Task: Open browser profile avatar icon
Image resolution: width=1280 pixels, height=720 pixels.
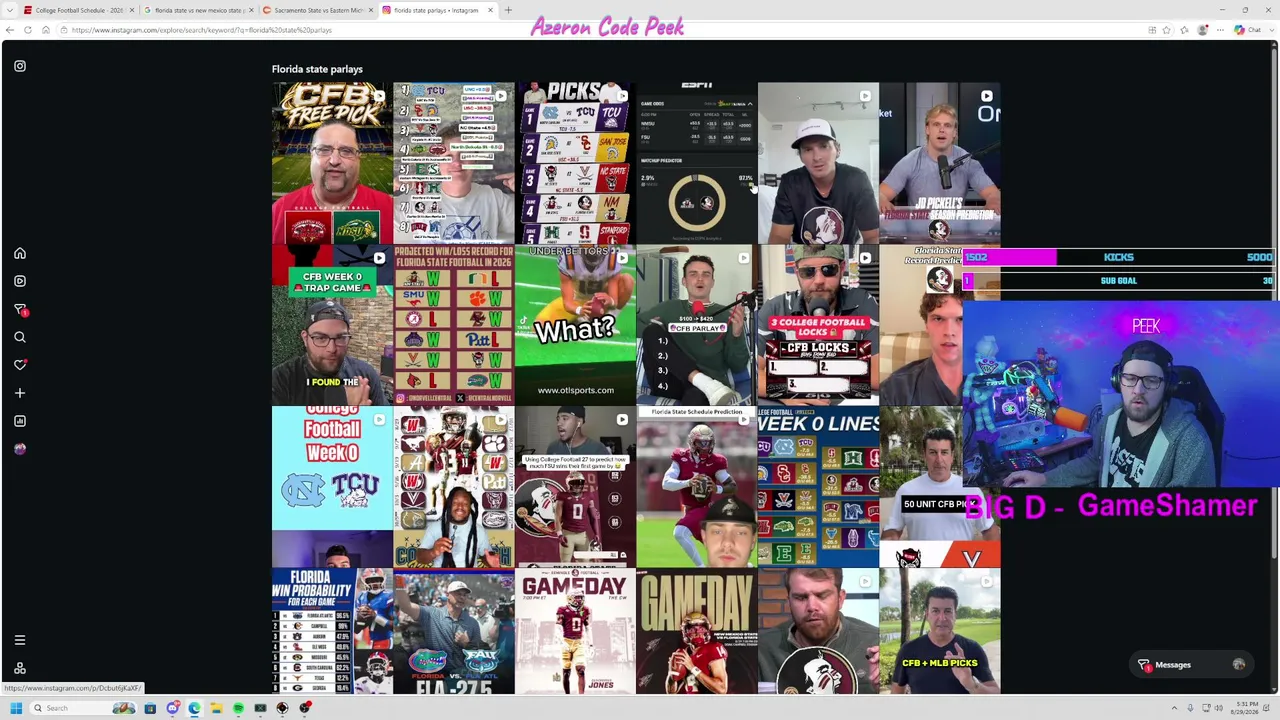Action: pyautogui.click(x=1203, y=30)
